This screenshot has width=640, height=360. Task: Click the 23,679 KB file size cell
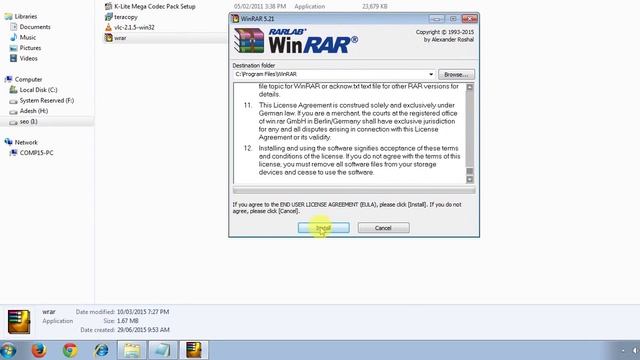tap(374, 7)
